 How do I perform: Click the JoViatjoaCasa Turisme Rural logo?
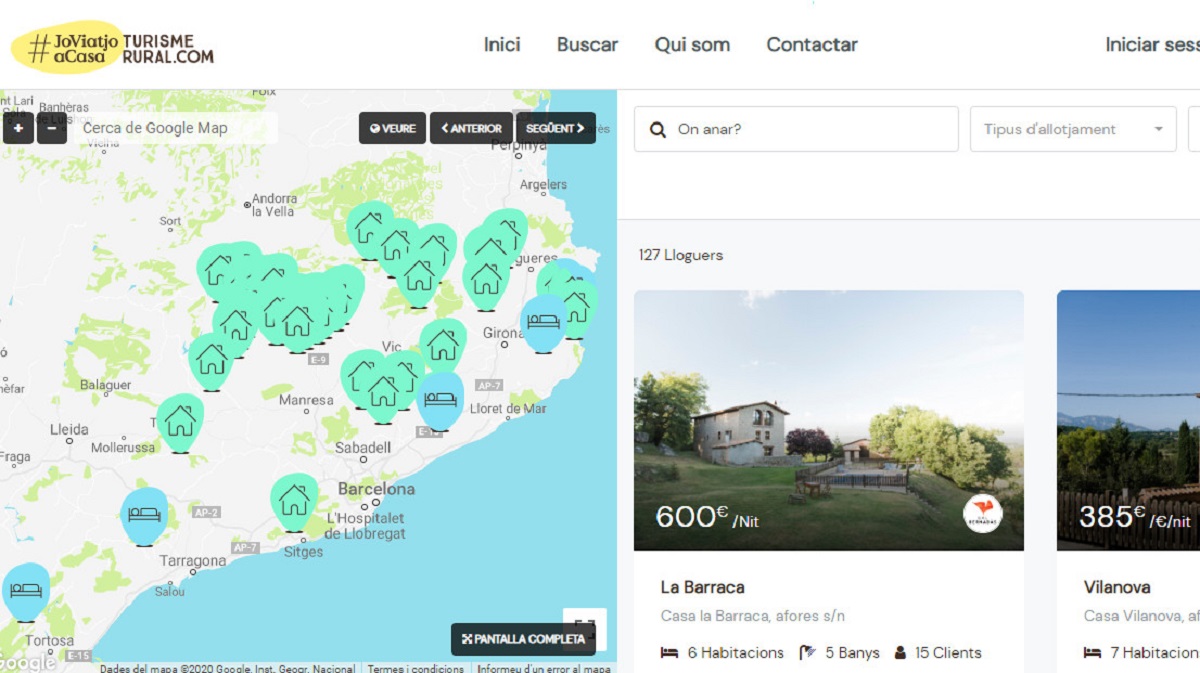(x=112, y=46)
